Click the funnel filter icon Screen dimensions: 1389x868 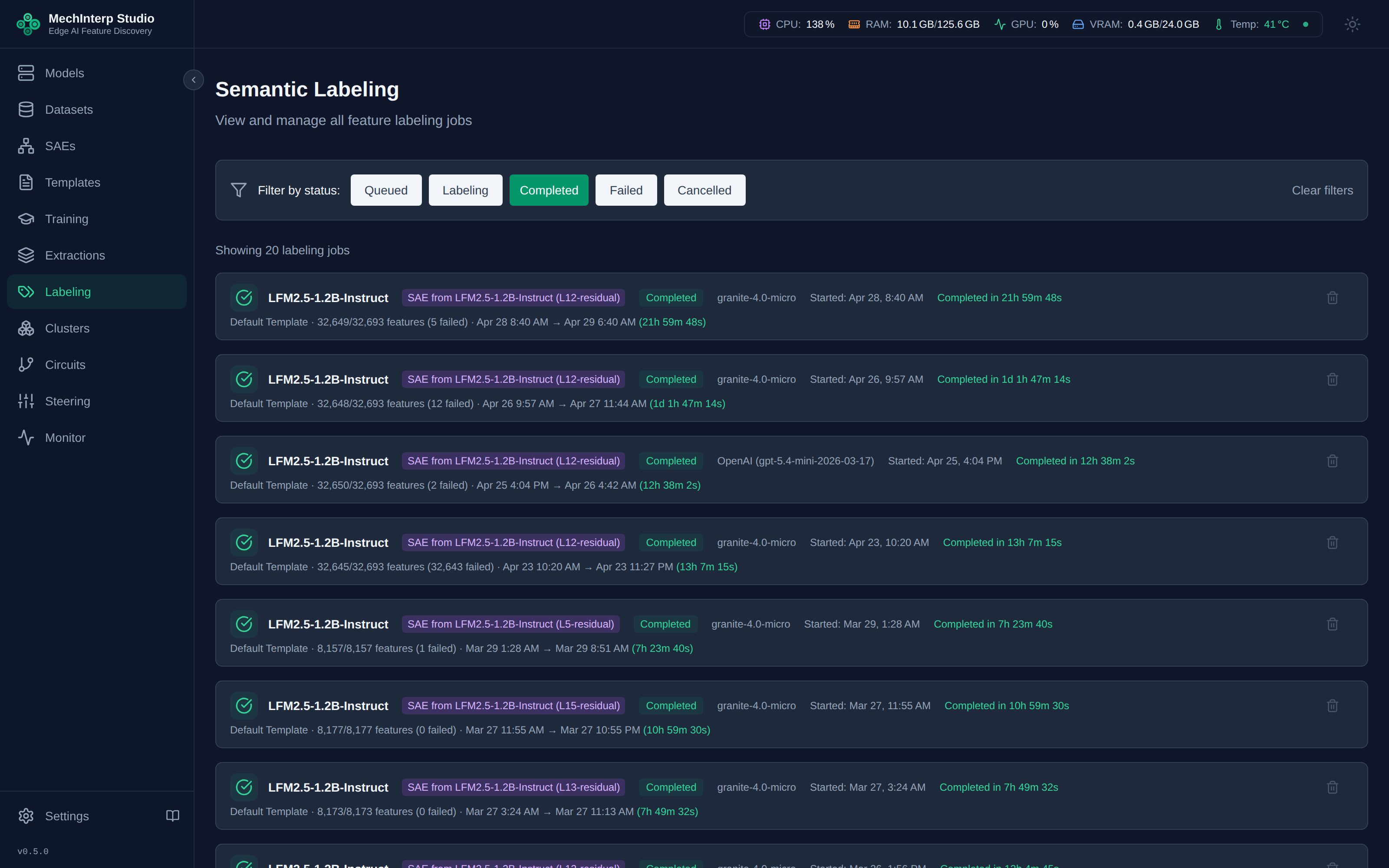pyautogui.click(x=239, y=190)
